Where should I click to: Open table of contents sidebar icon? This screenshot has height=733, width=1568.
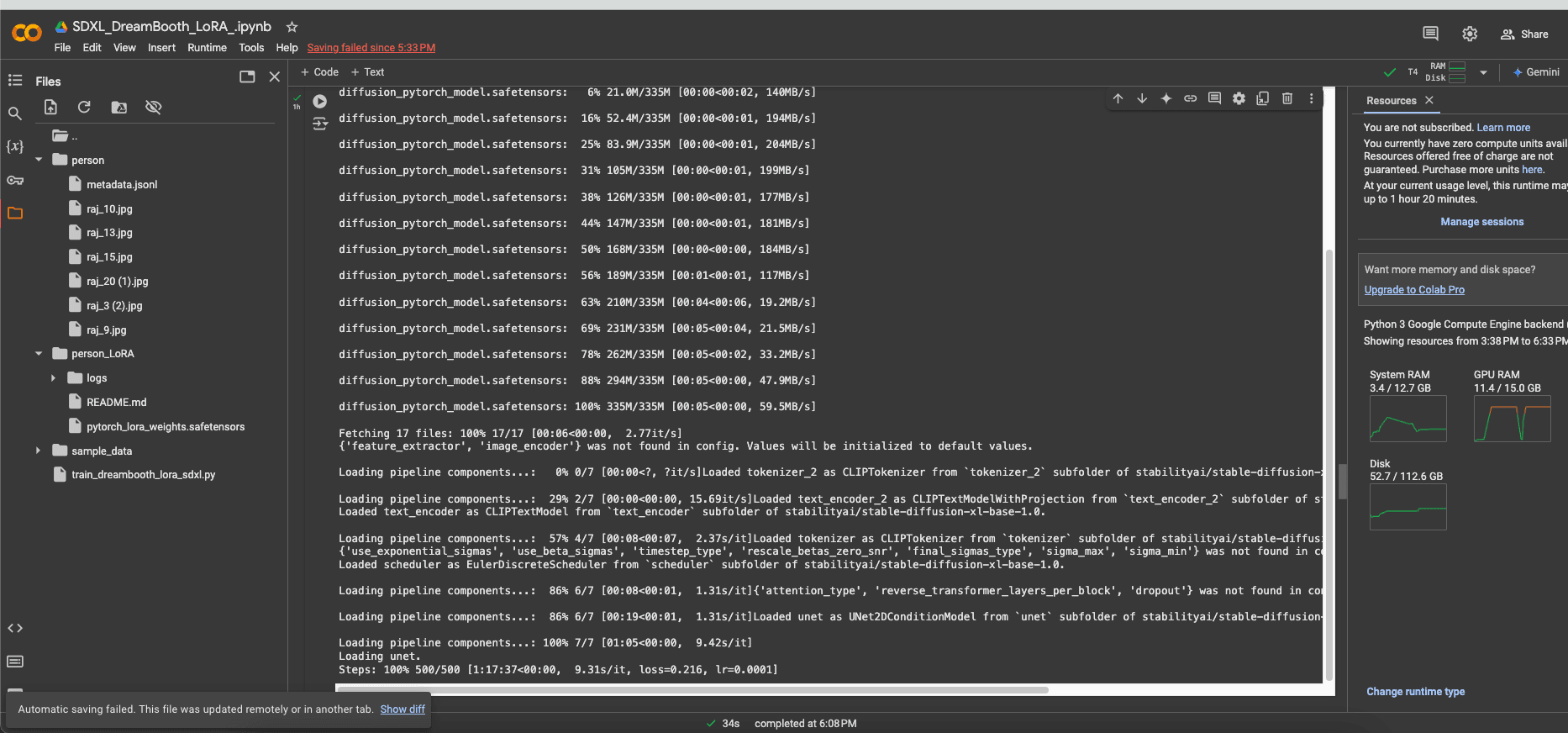click(15, 81)
